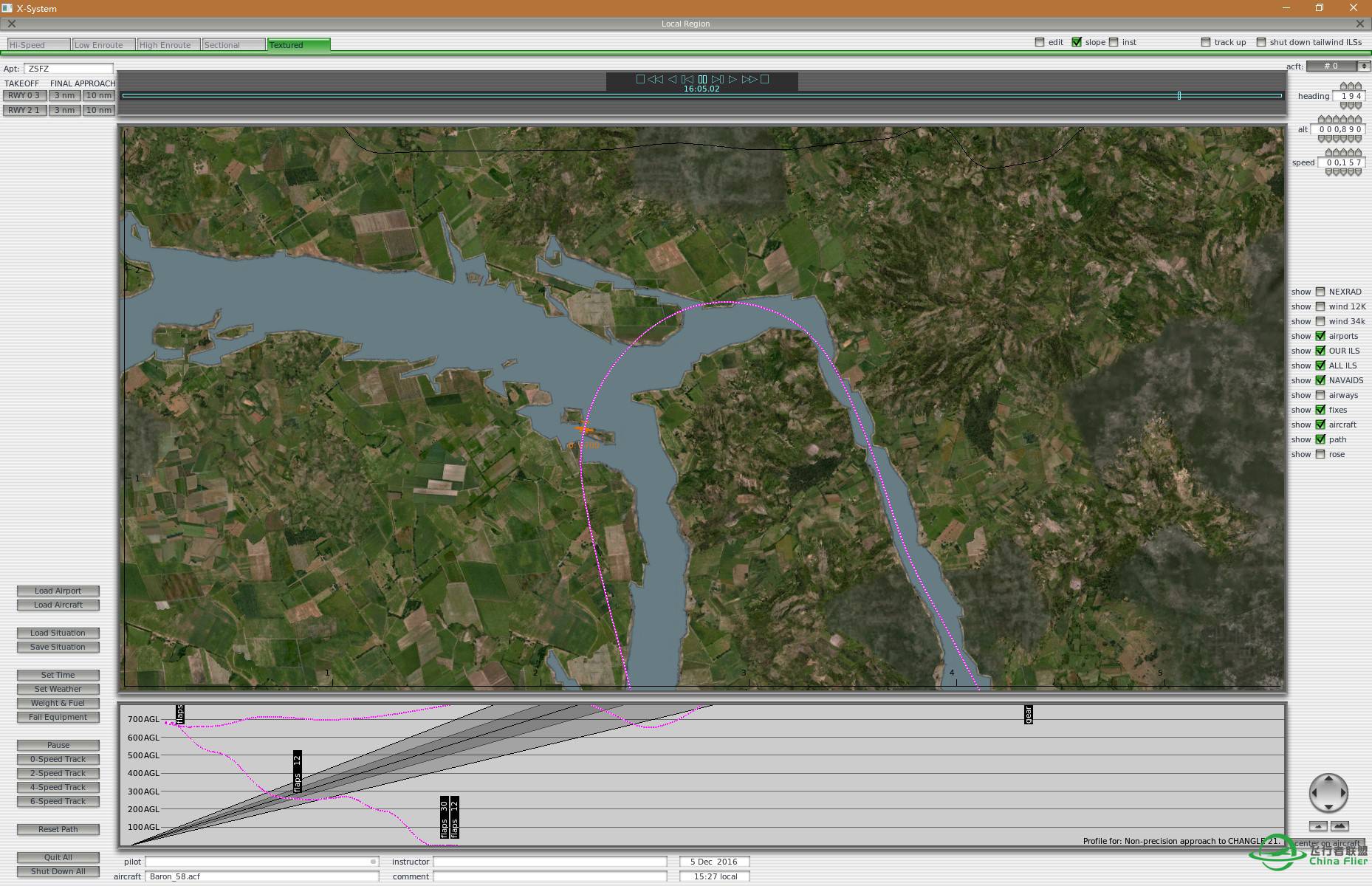Click the Load Aircraft button
The width and height of the screenshot is (1372, 886).
(58, 605)
